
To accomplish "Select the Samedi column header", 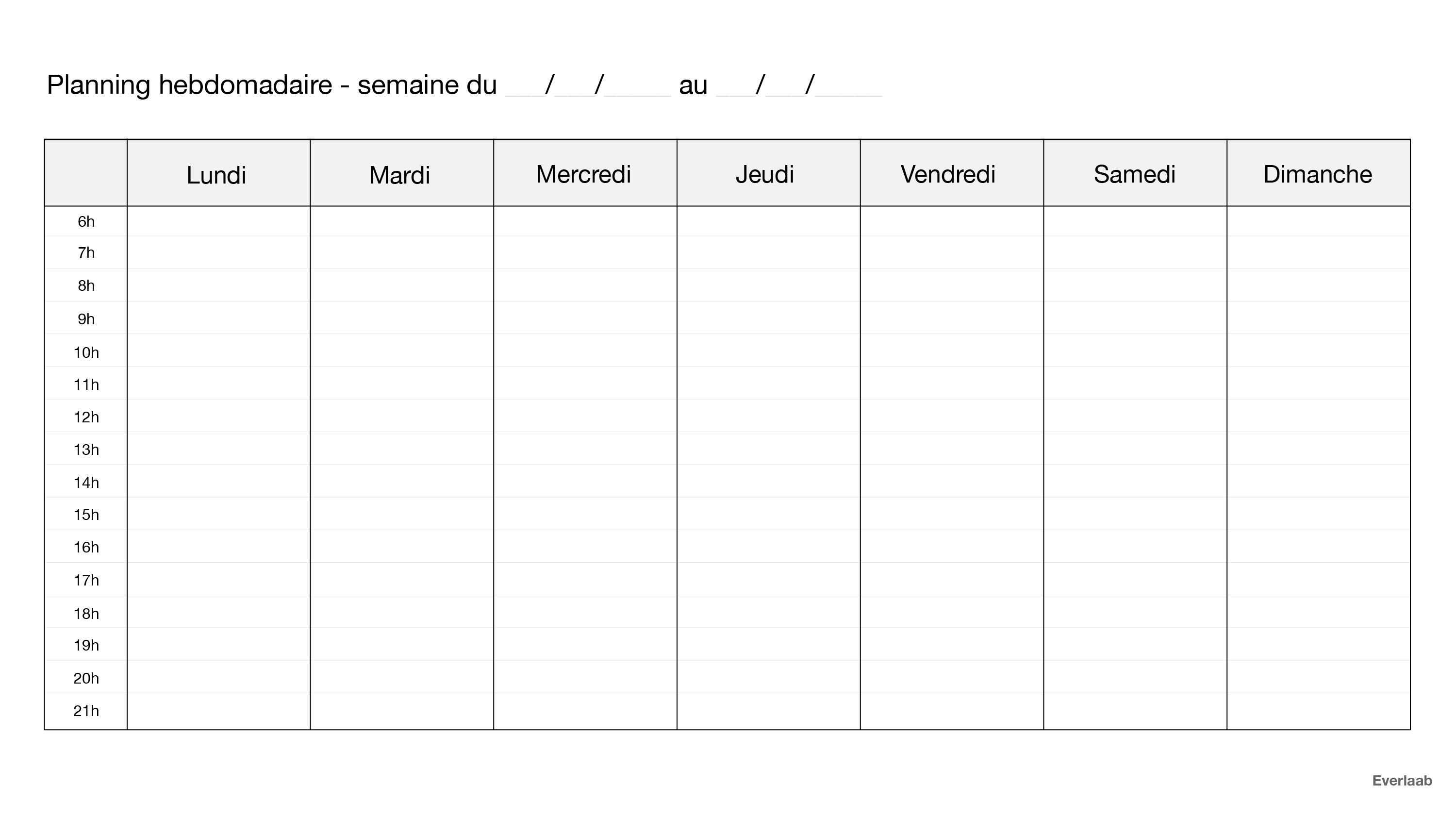I will pos(1134,174).
